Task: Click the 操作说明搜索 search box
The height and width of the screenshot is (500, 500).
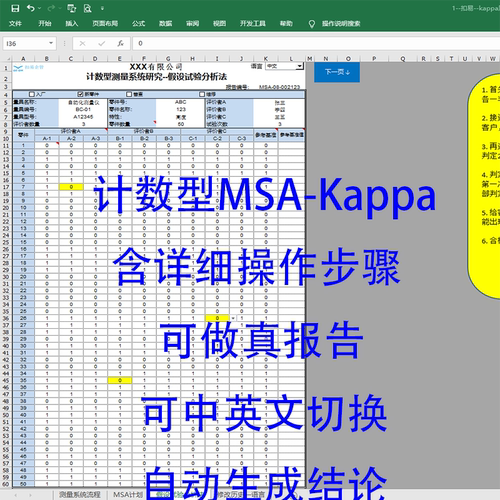Action: click(x=341, y=23)
